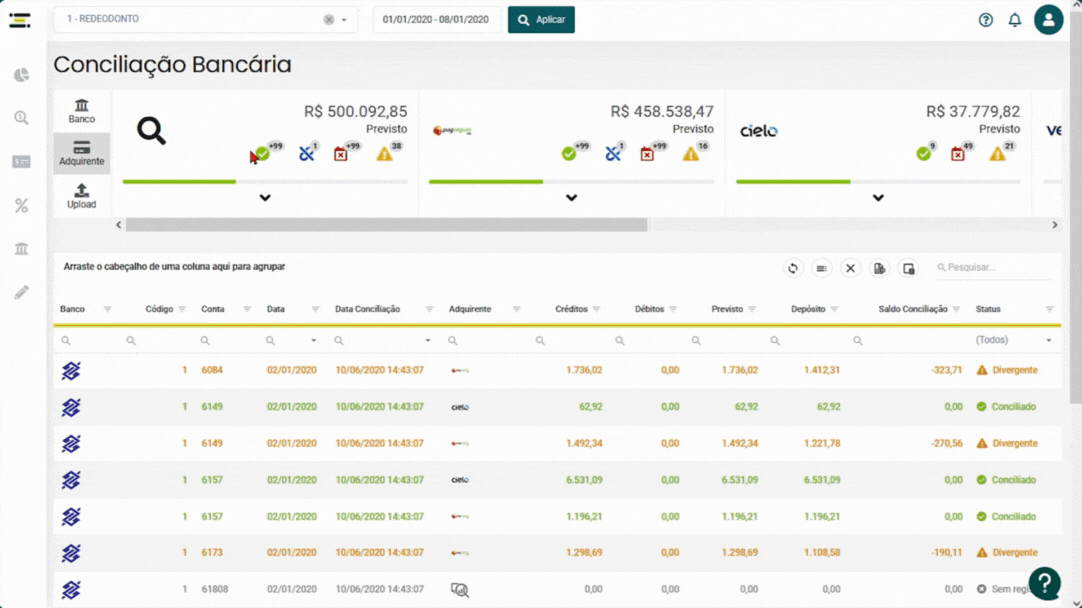Screen dimensions: 1082x608
Task: Click the warning triangle with 38 badge
Action: [384, 153]
